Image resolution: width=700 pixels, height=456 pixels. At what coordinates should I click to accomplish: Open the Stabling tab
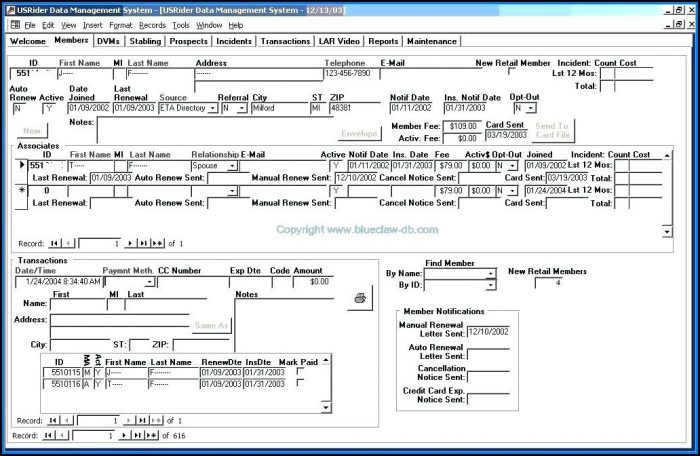point(145,41)
